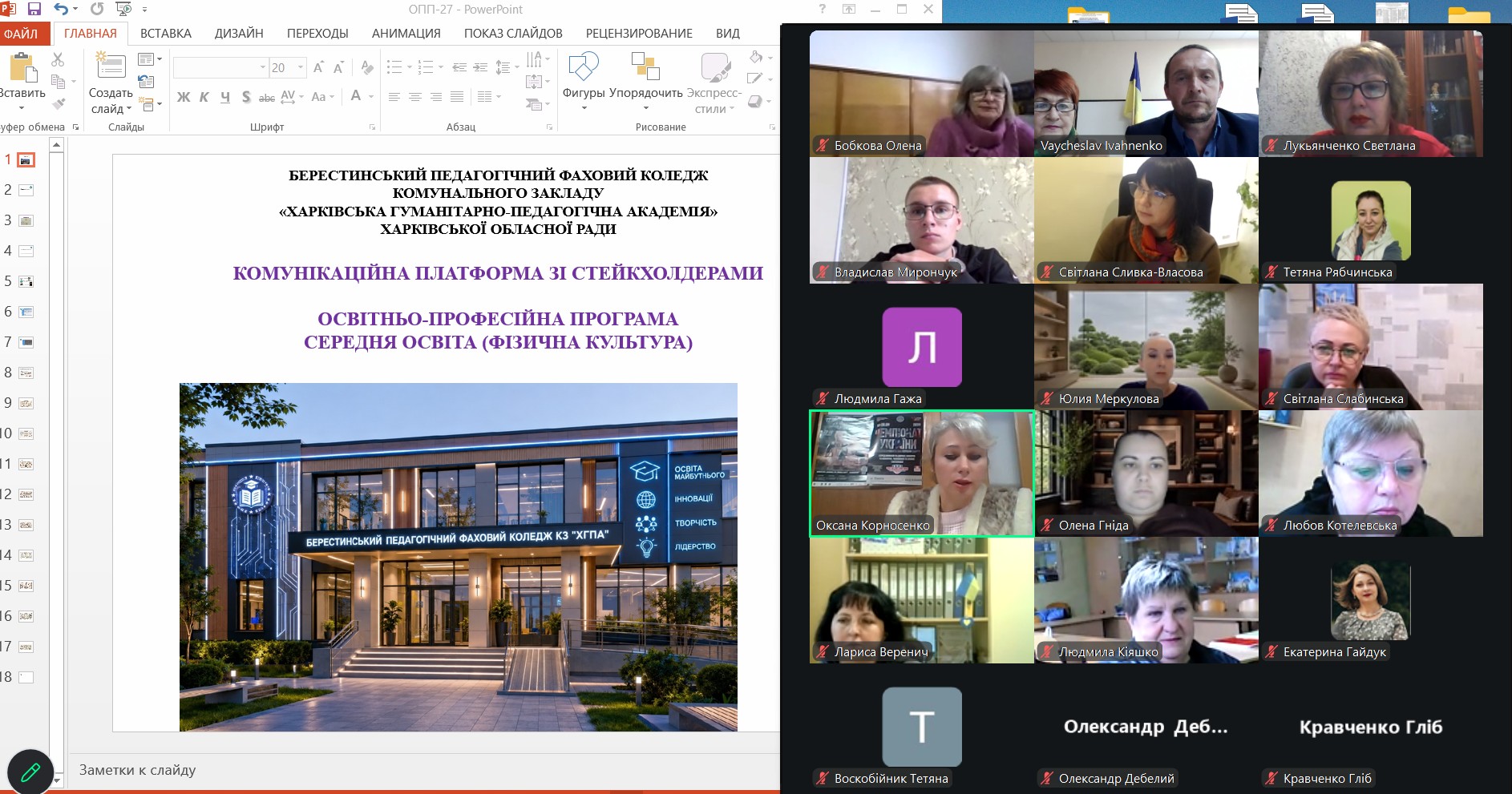Switch to the ДИЗАЙН ribbon tab

click(239, 34)
